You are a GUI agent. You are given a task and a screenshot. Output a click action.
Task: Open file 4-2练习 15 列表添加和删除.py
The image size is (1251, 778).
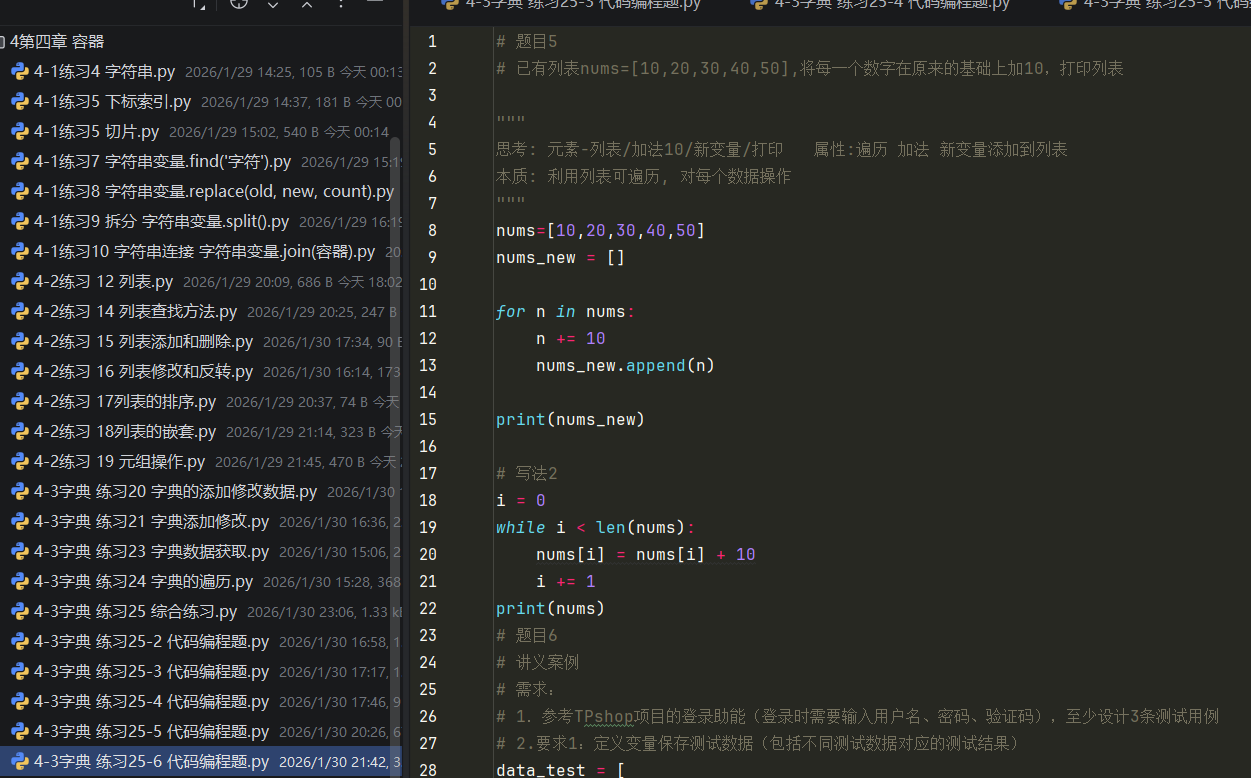[x=143, y=342]
